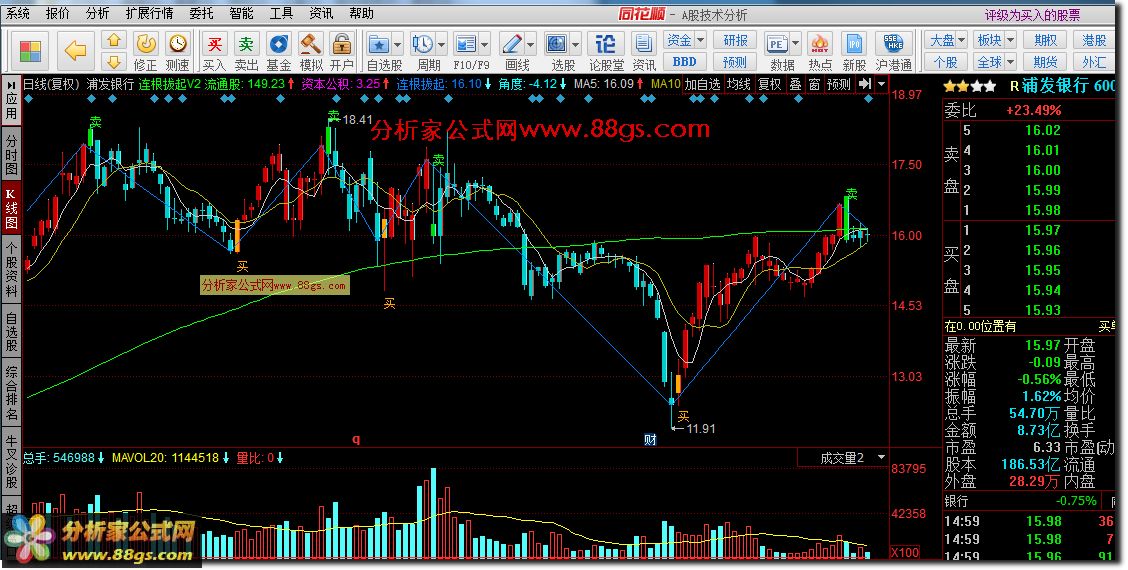
Task: Click the 数据 PE data icon
Action: pos(777,45)
